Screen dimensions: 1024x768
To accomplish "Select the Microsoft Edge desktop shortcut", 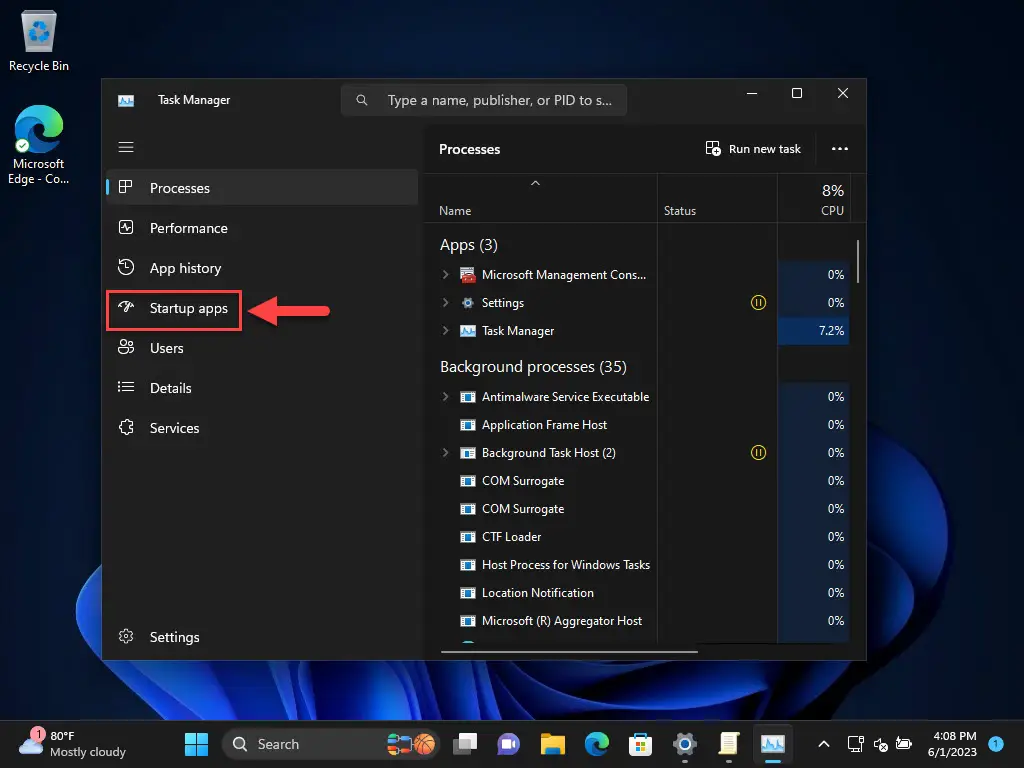I will pyautogui.click(x=39, y=145).
